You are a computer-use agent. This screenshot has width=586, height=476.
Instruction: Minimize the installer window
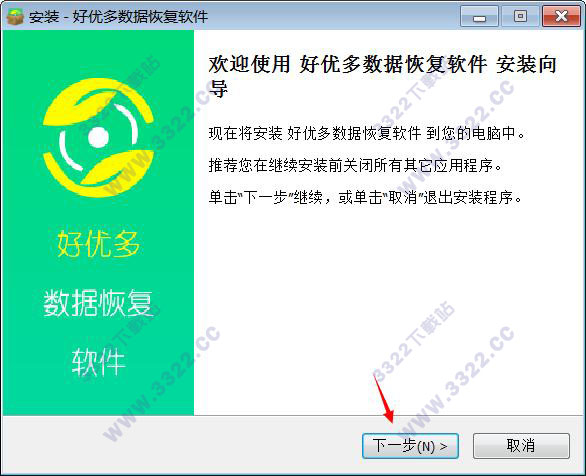479,16
